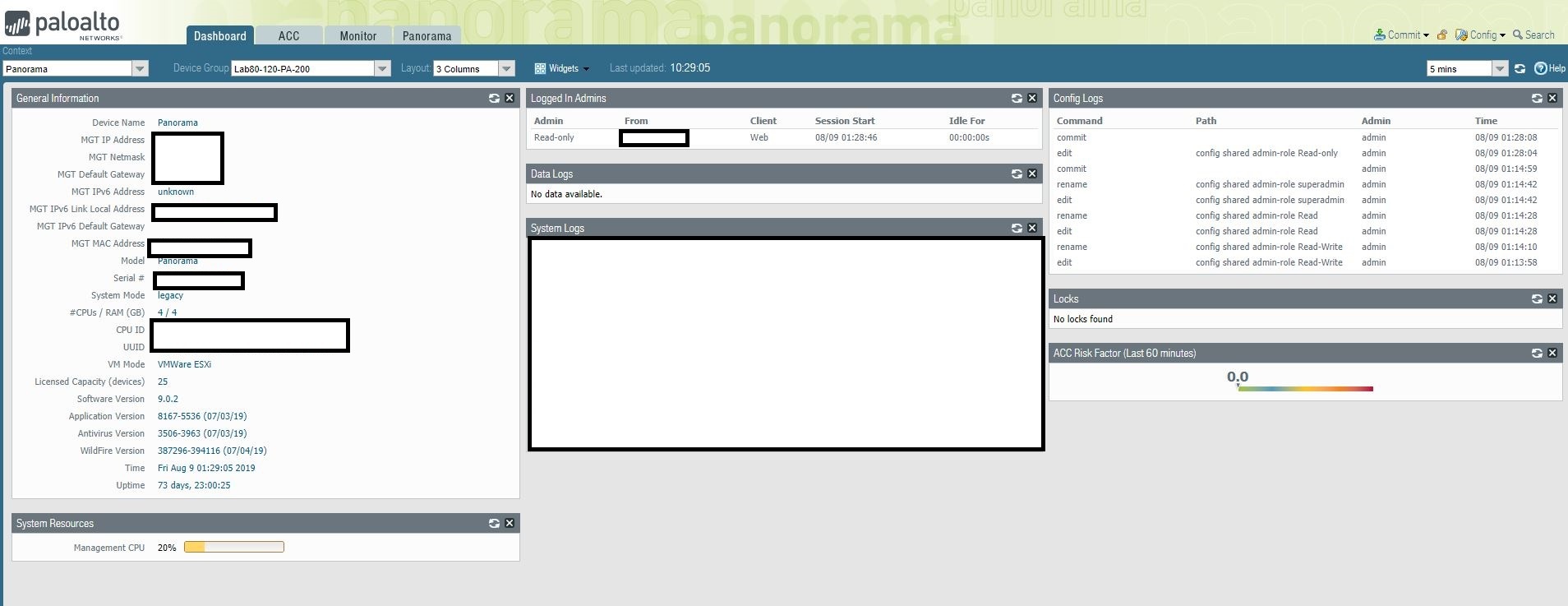Click the Admin column header in Logged In Admins
This screenshot has height=606, width=1568.
tap(548, 121)
